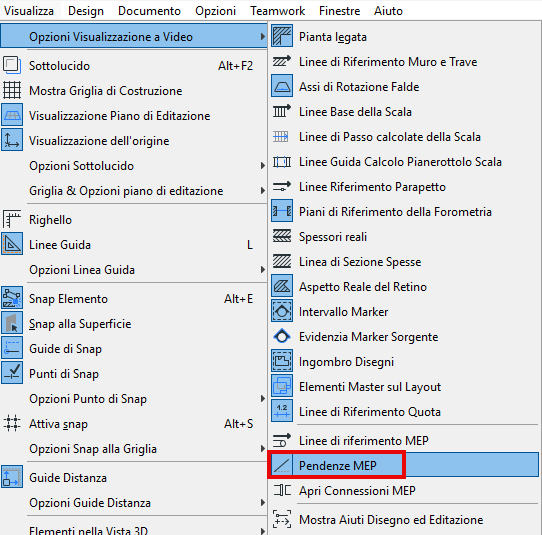Click the Aspetto Reale del Retino icon

(x=282, y=286)
